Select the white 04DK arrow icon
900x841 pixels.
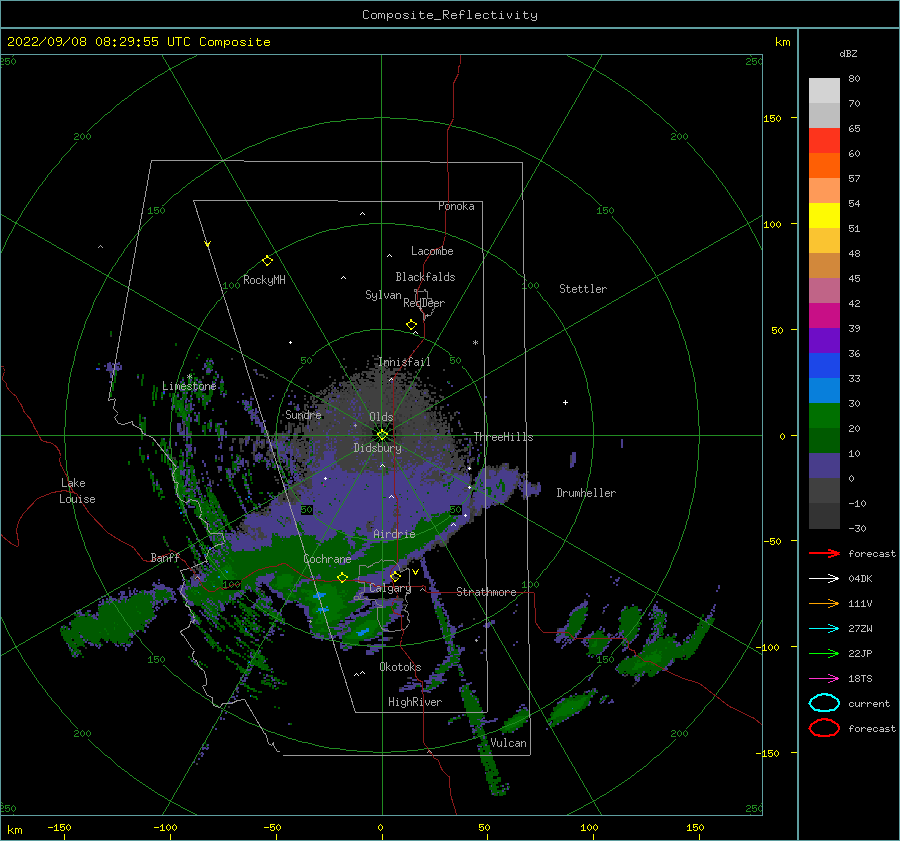[824, 578]
